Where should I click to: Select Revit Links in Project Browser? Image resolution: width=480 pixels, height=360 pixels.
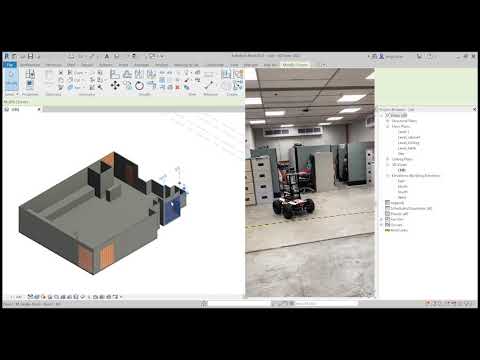coord(399,230)
